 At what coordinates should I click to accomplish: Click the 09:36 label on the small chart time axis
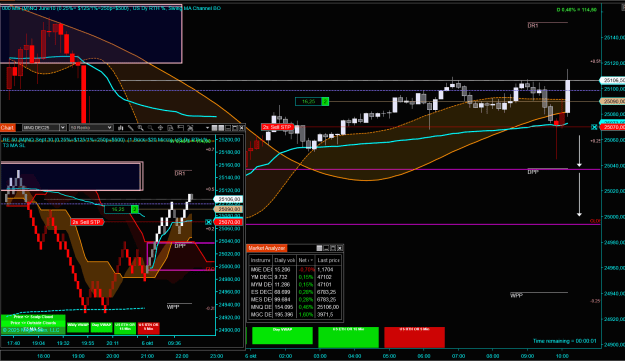coord(174,343)
